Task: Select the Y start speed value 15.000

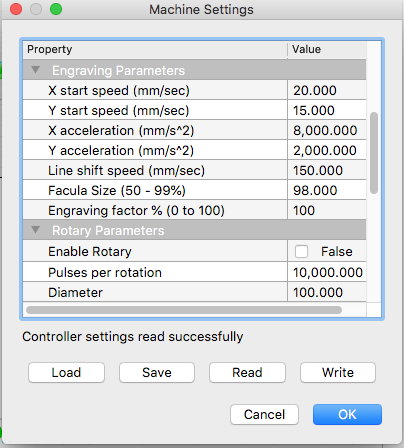Action: [327, 110]
